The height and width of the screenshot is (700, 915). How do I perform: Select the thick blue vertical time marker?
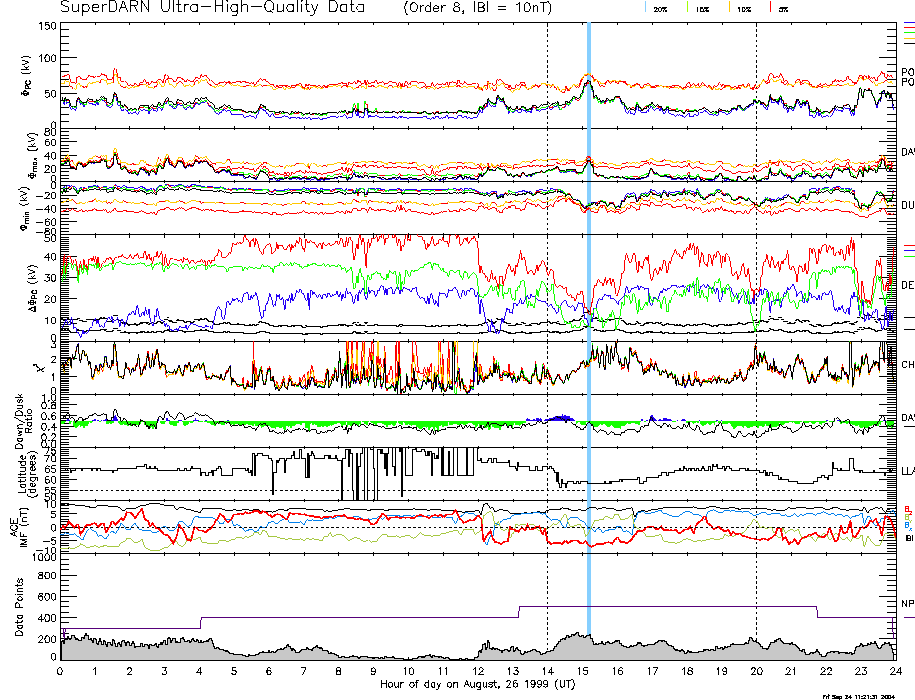click(x=589, y=327)
